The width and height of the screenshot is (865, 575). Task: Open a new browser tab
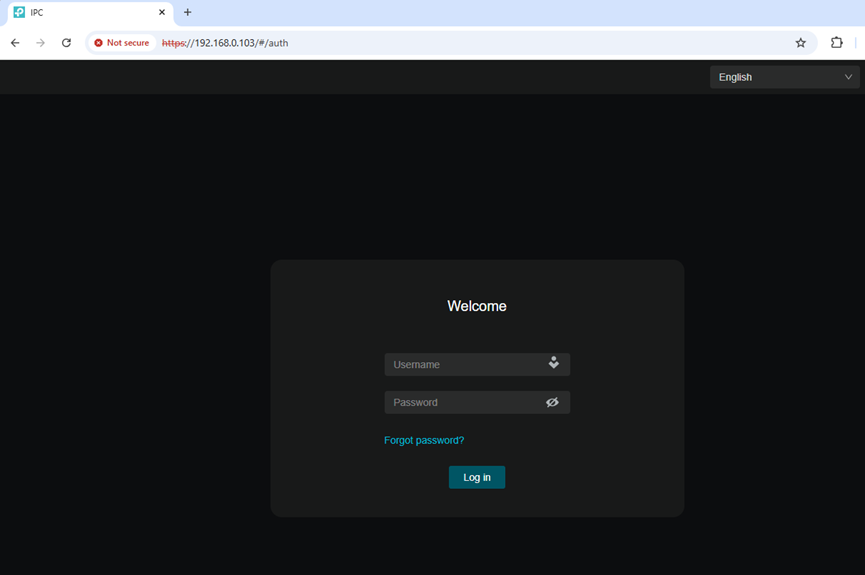pos(188,12)
